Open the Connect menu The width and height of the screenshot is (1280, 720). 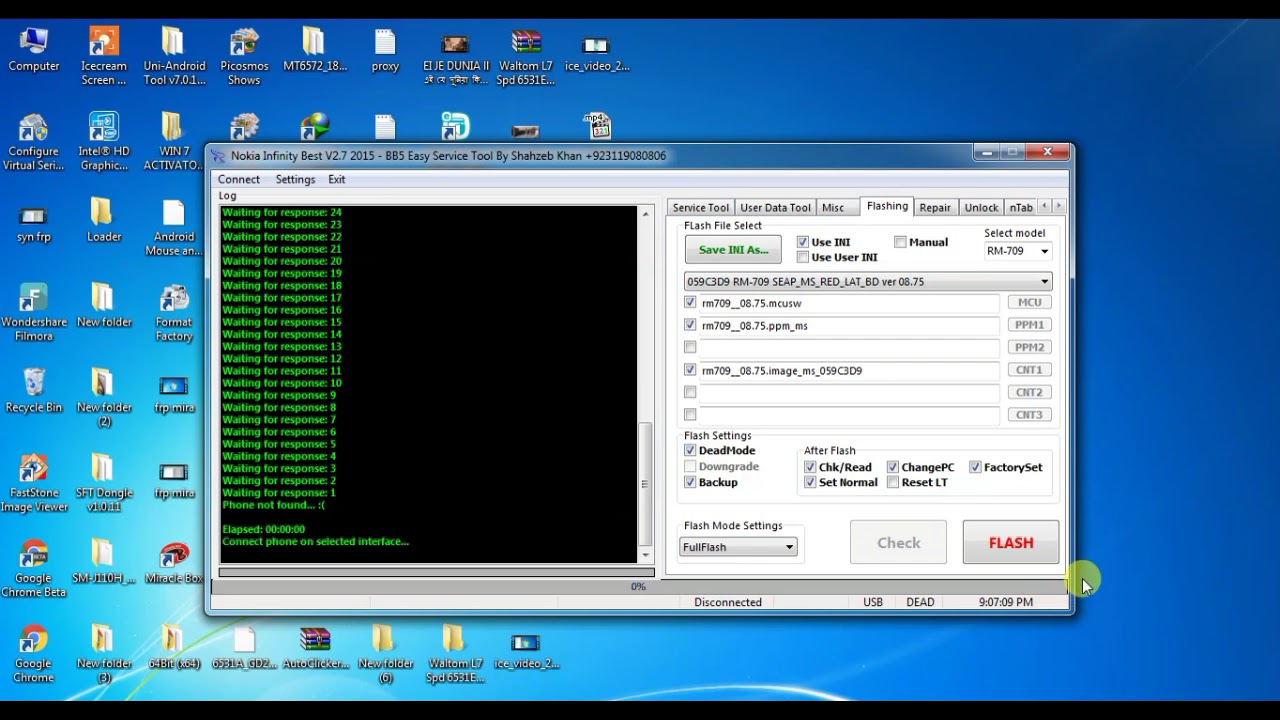(x=239, y=179)
